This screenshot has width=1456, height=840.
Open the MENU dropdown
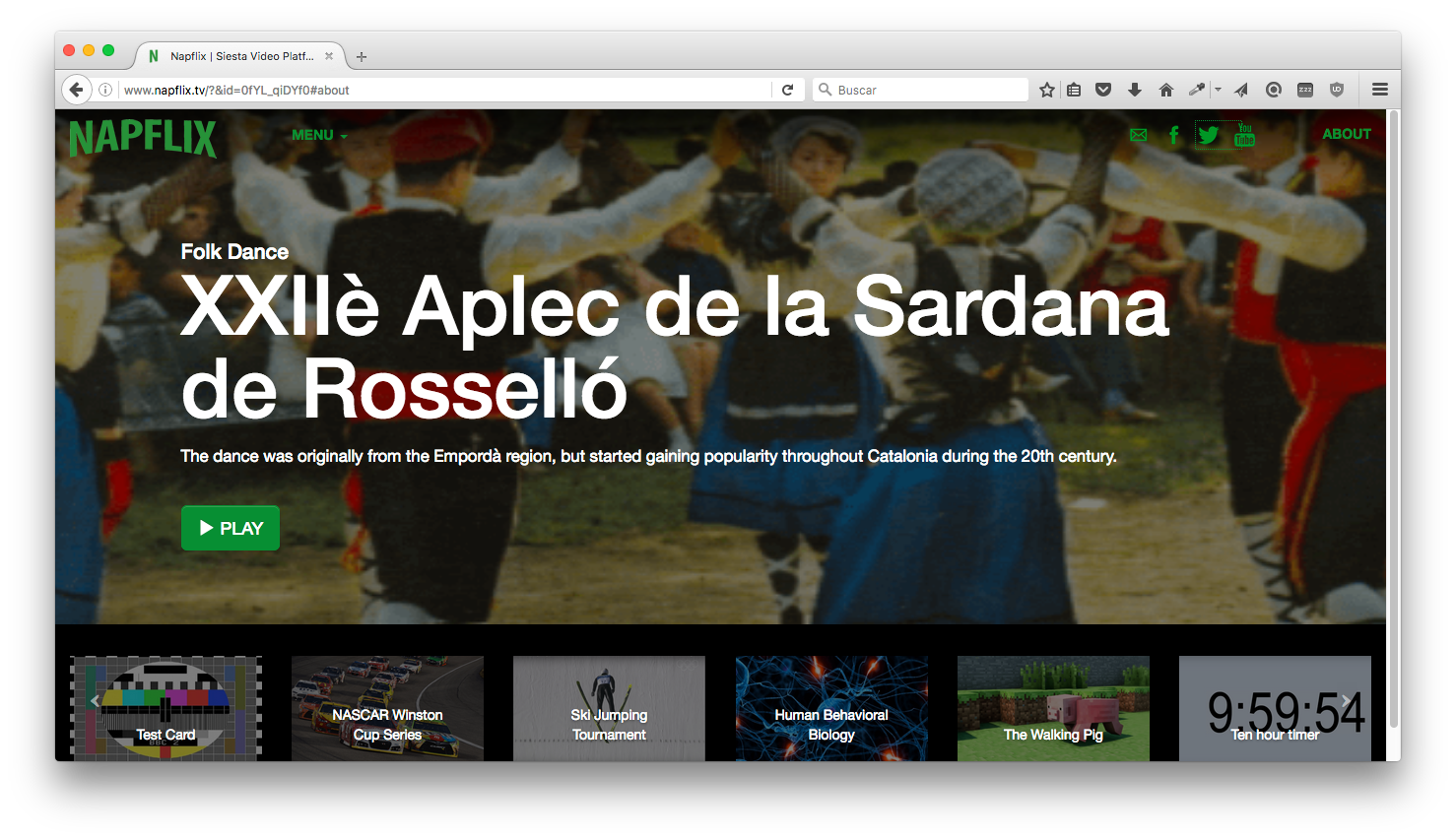319,135
